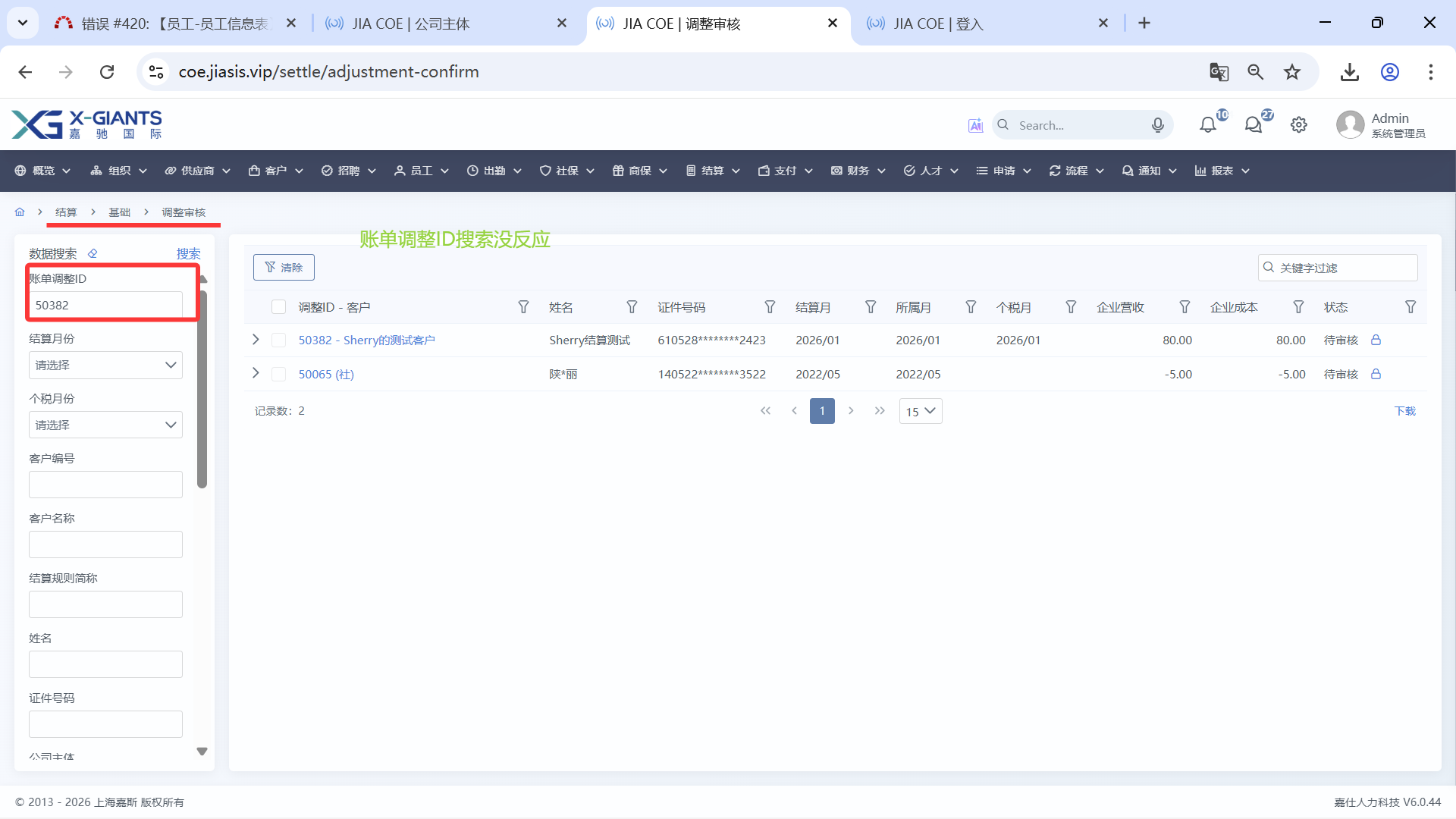The width and height of the screenshot is (1456, 819).
Task: Click the lock icon on row 50382
Action: pos(1376,340)
